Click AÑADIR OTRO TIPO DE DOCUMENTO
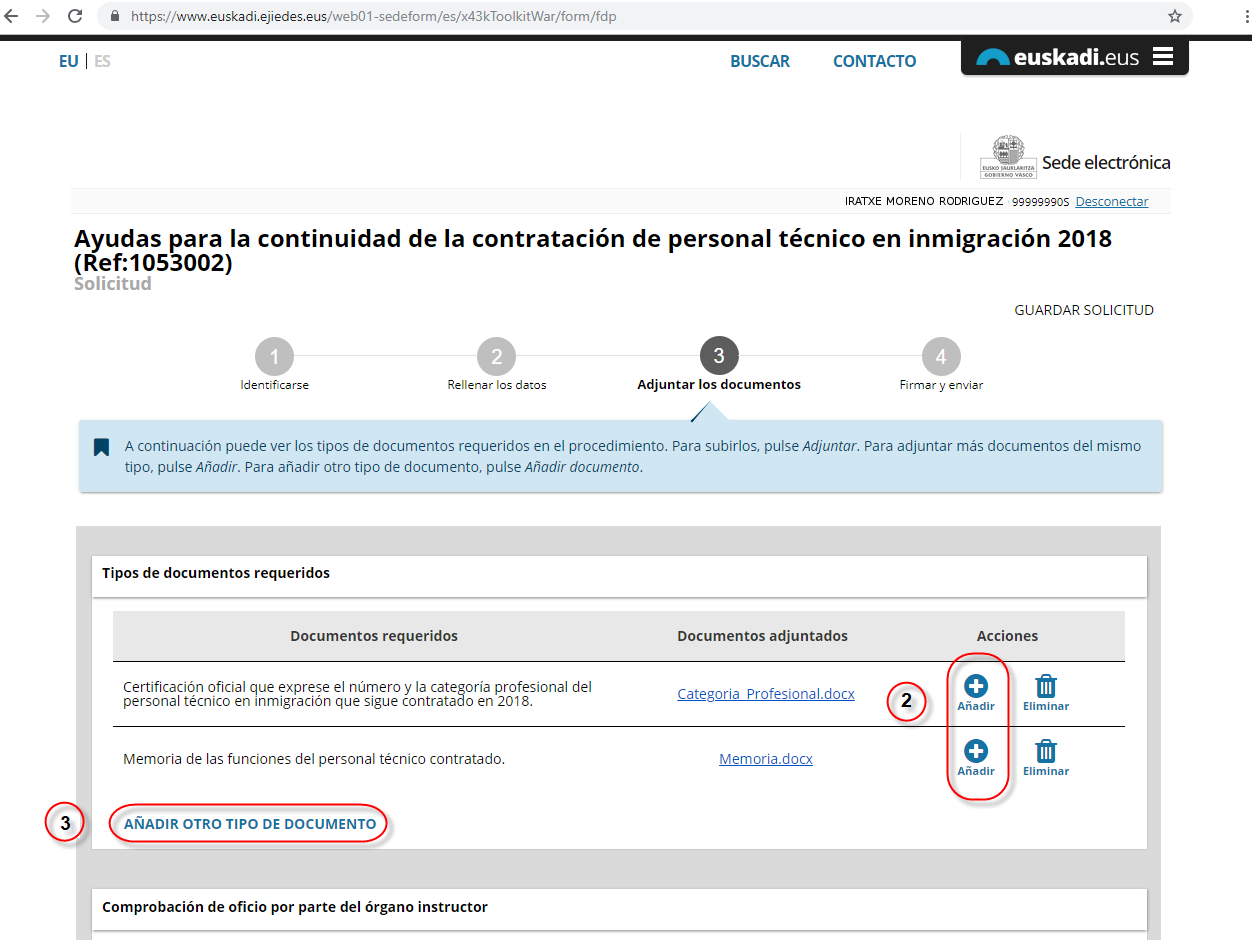The width and height of the screenshot is (1252, 940). click(250, 824)
